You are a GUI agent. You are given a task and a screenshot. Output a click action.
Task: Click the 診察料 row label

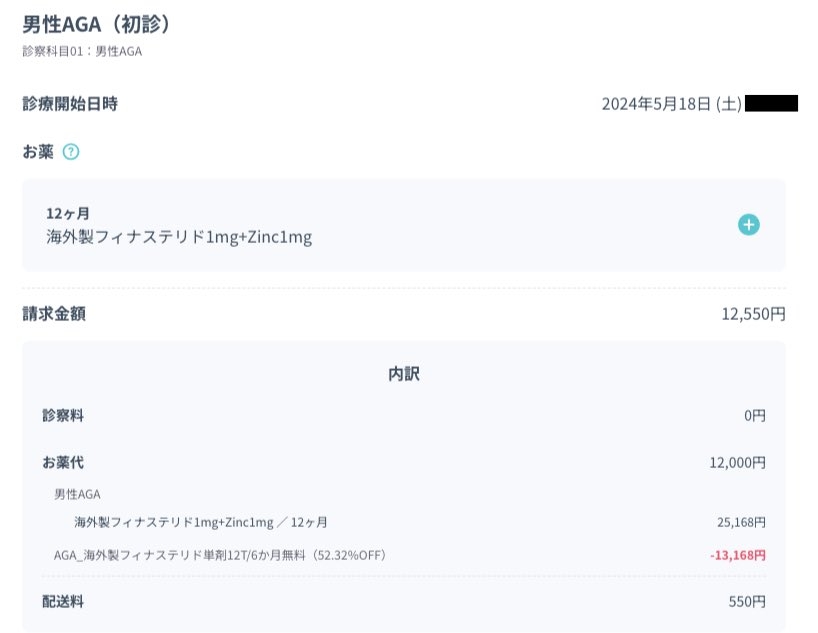click(63, 415)
